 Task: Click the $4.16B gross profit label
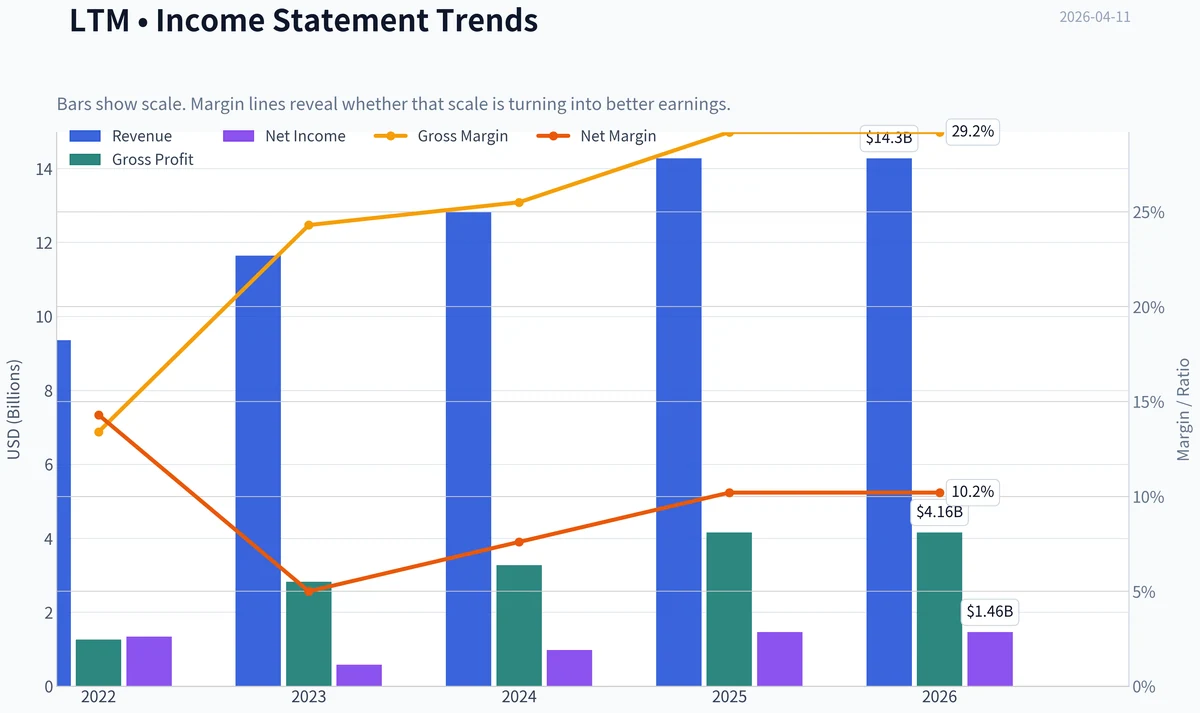coord(940,512)
